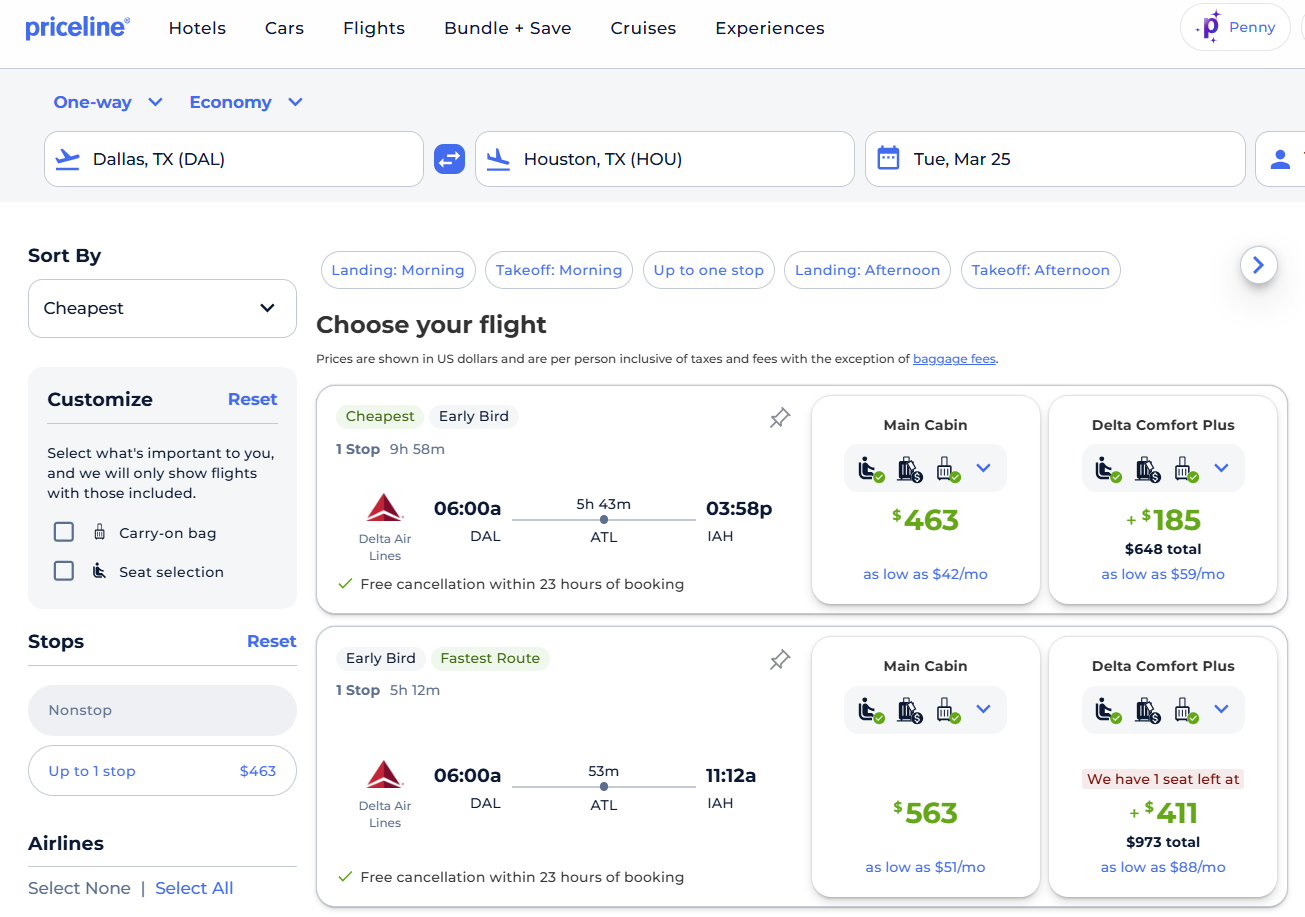
Task: Click the Dallas, TX (DAL) origin field
Action: point(234,159)
